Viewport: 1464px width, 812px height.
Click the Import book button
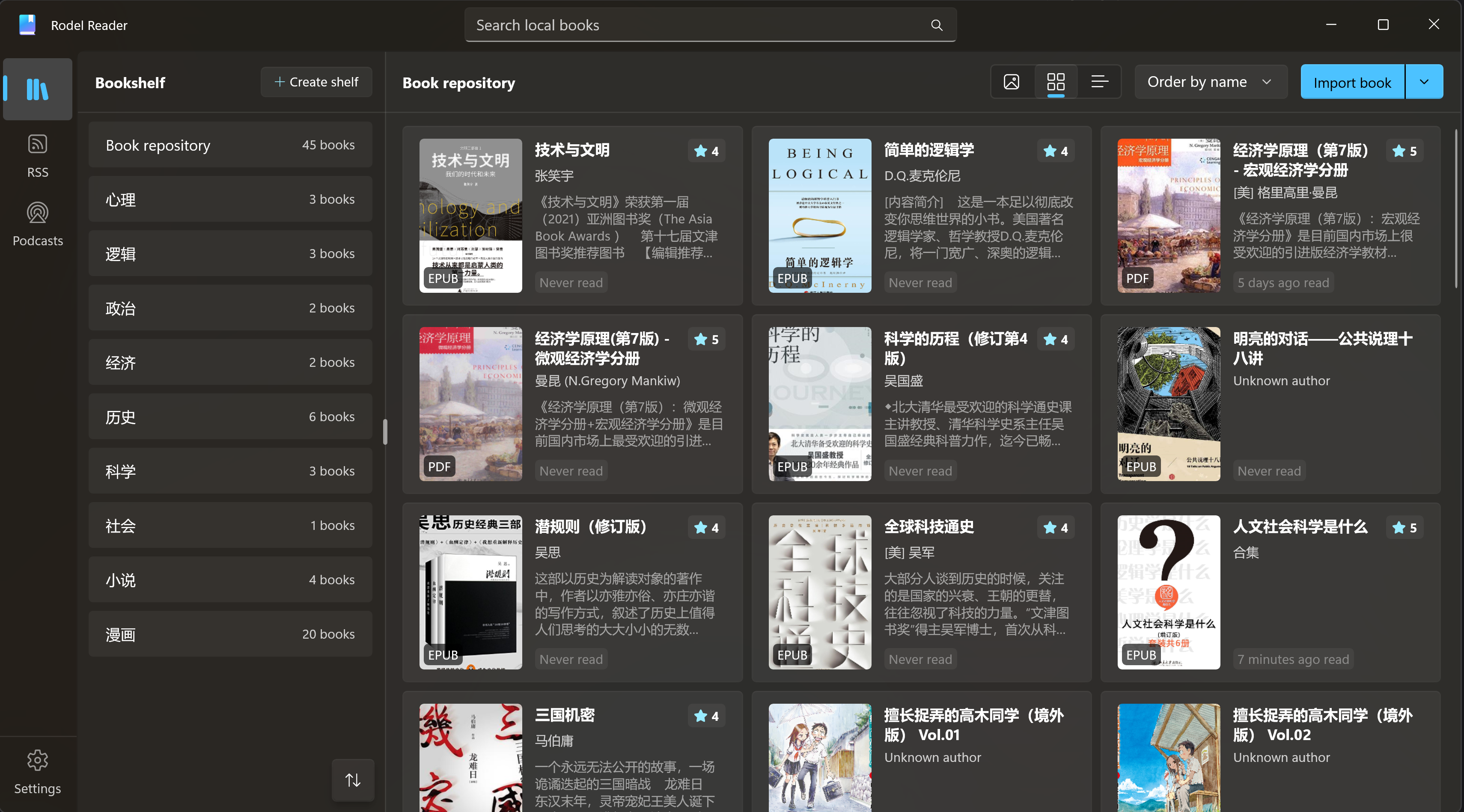click(x=1352, y=82)
